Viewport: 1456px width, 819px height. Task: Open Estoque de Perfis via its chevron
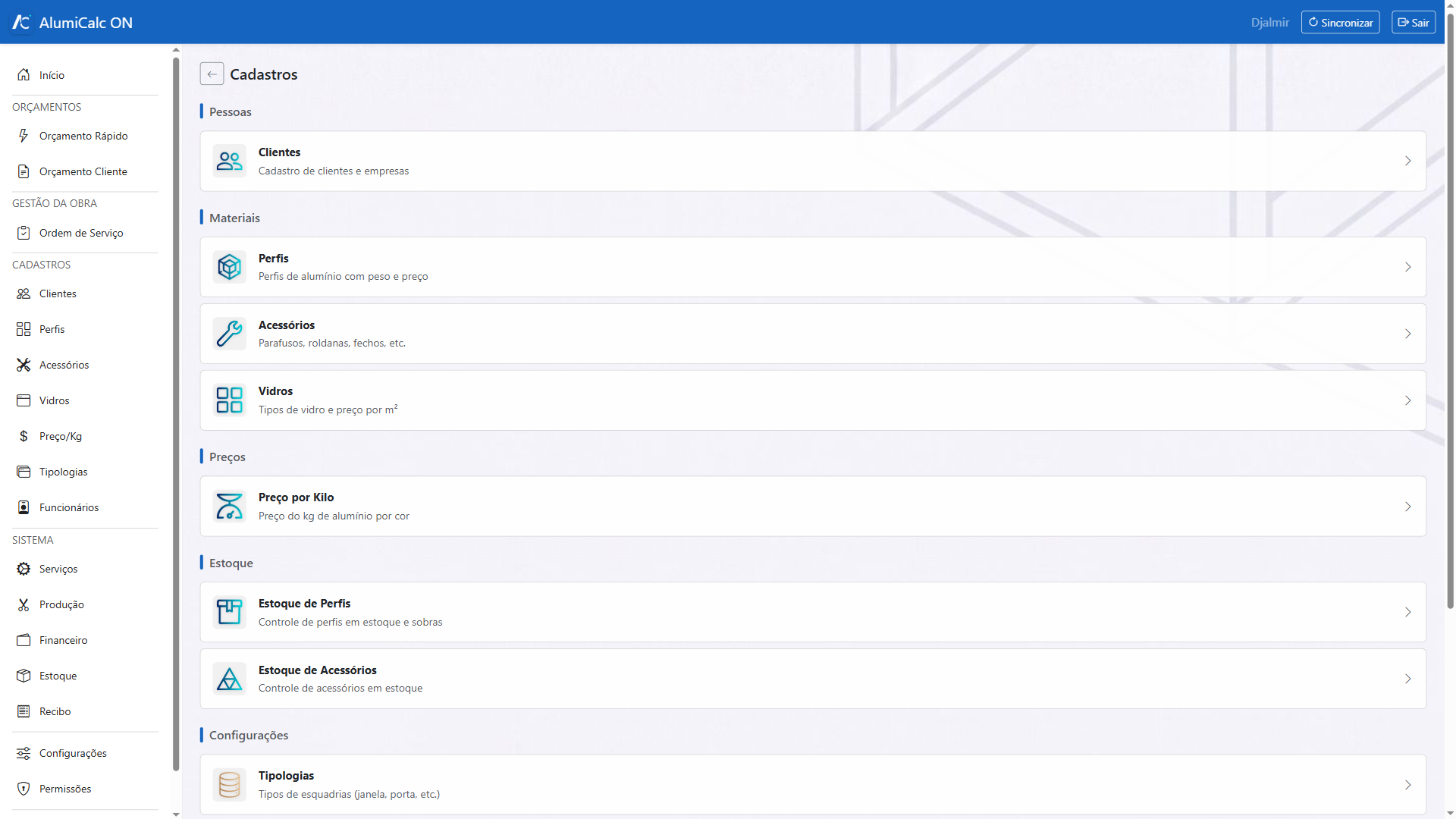tap(1407, 612)
